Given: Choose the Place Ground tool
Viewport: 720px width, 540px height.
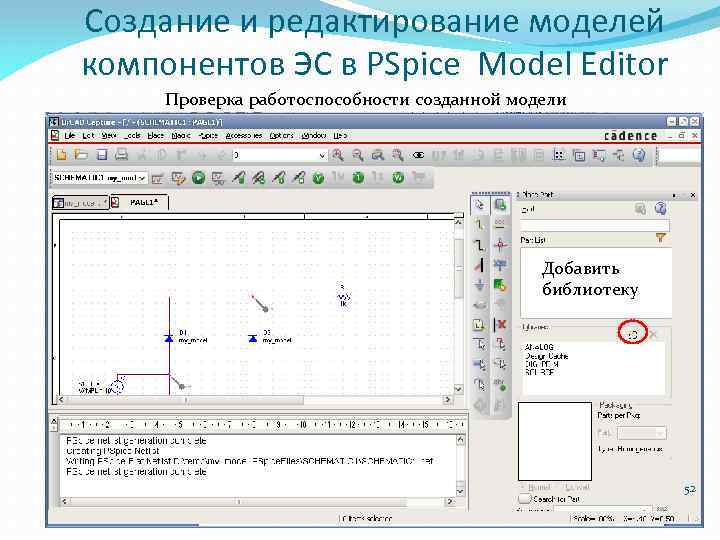Looking at the screenshot, I should [x=479, y=285].
